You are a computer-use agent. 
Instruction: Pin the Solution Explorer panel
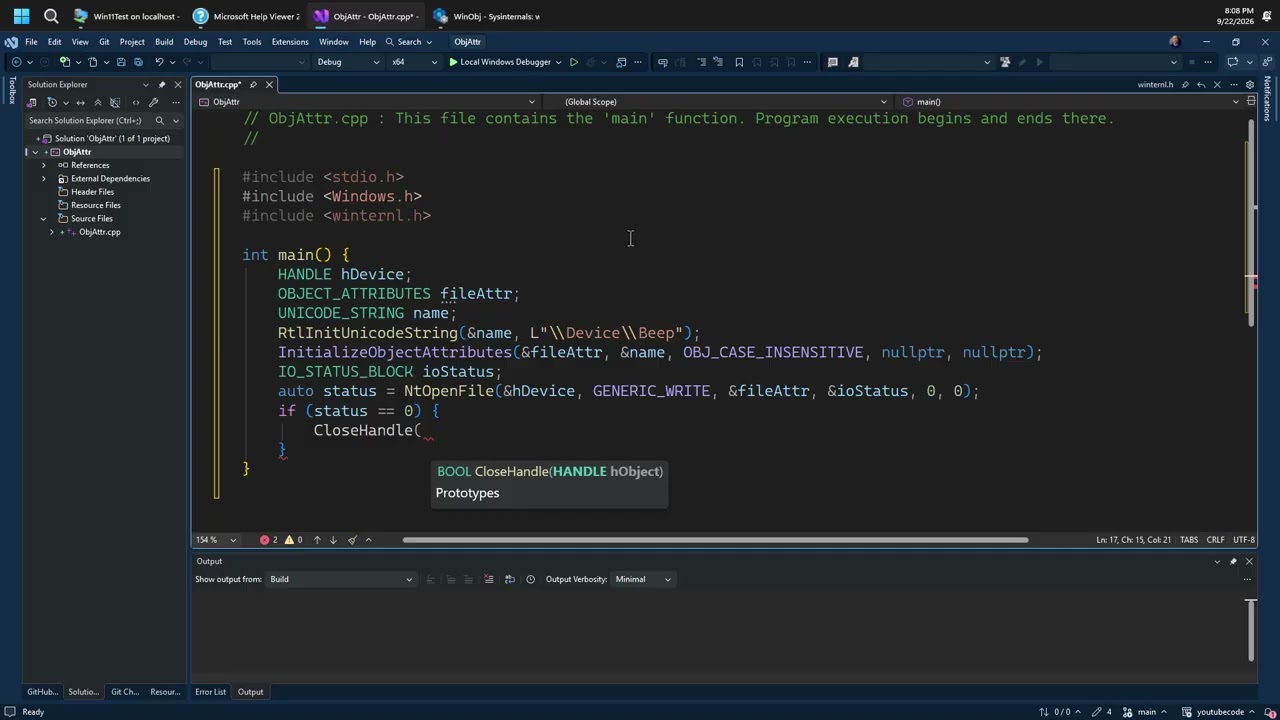pos(162,84)
